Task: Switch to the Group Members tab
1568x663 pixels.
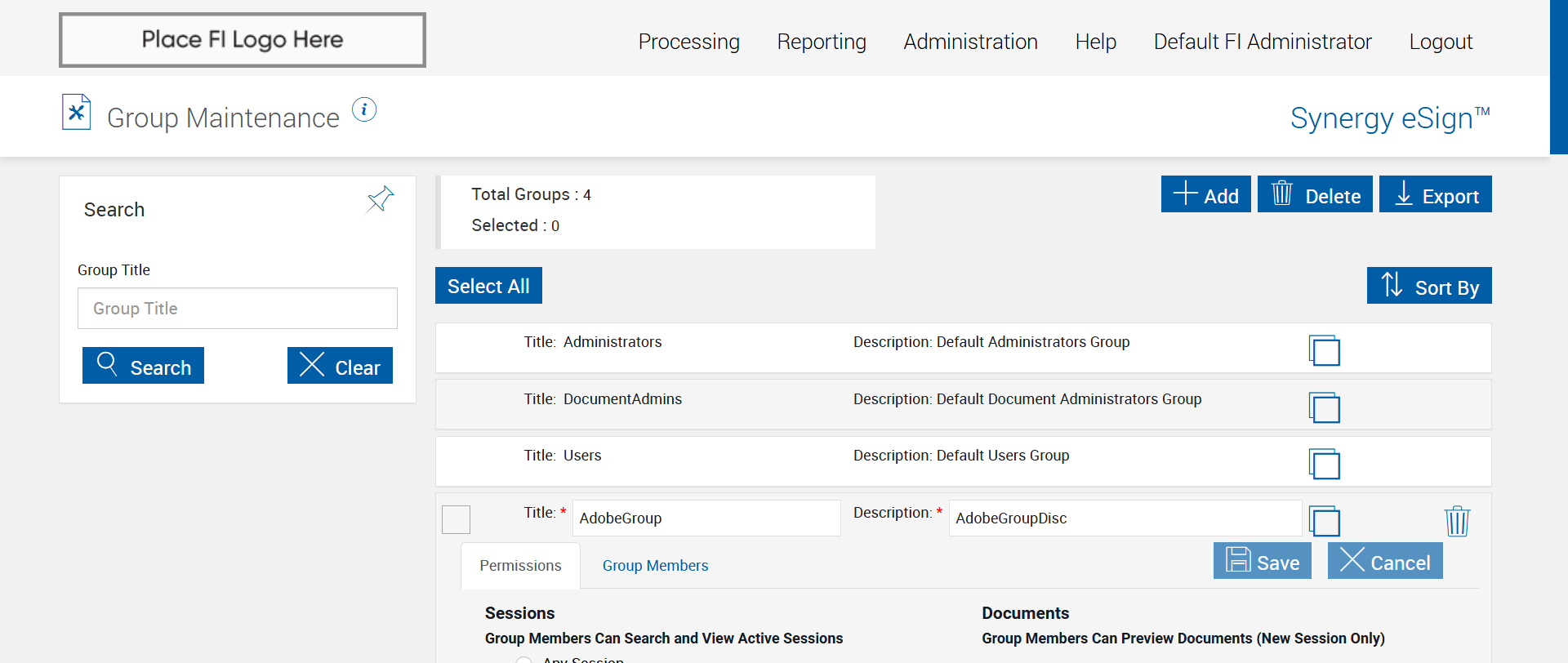Action: point(655,566)
